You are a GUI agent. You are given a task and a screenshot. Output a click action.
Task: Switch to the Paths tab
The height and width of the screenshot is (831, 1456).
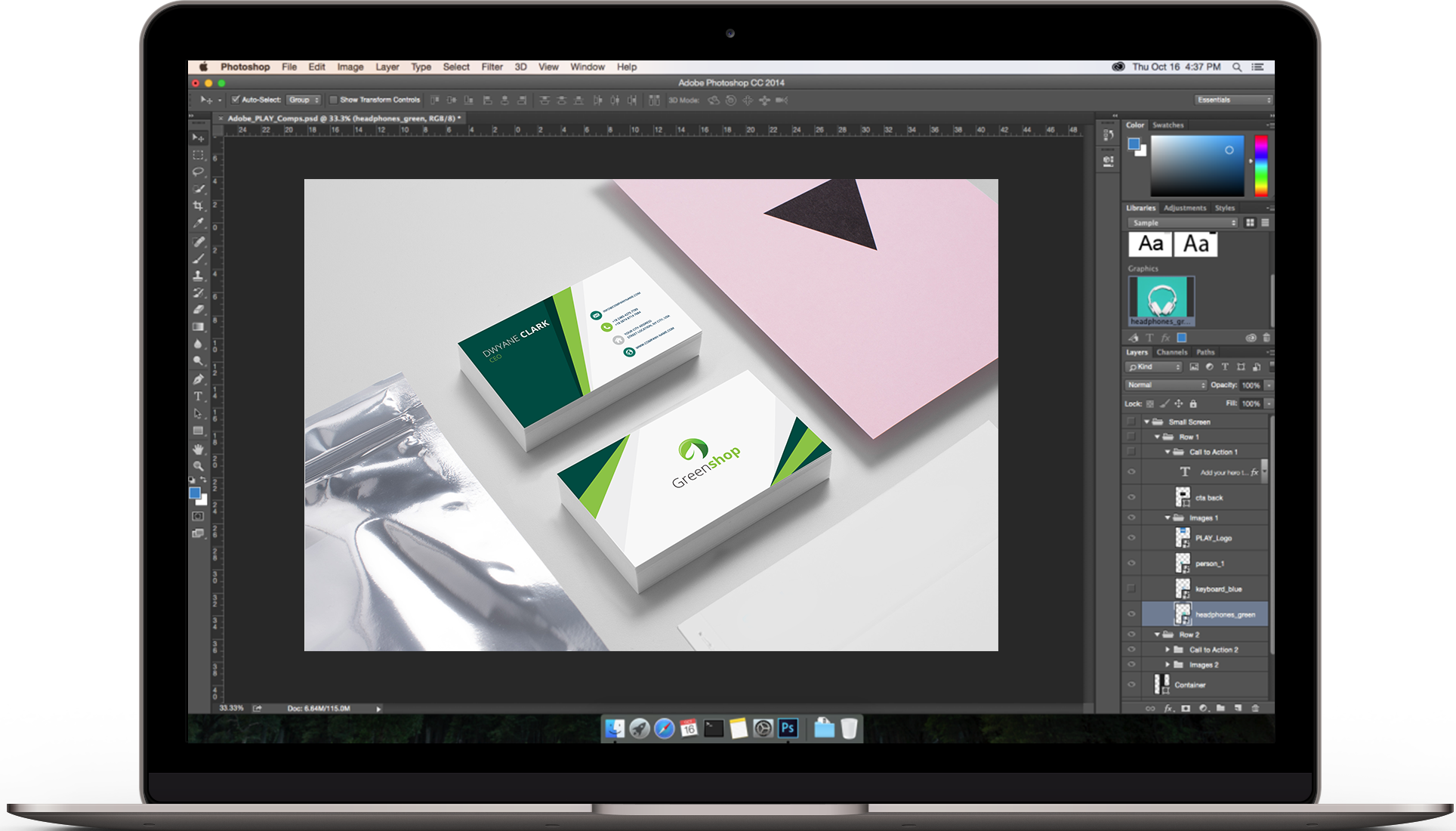coord(1206,353)
